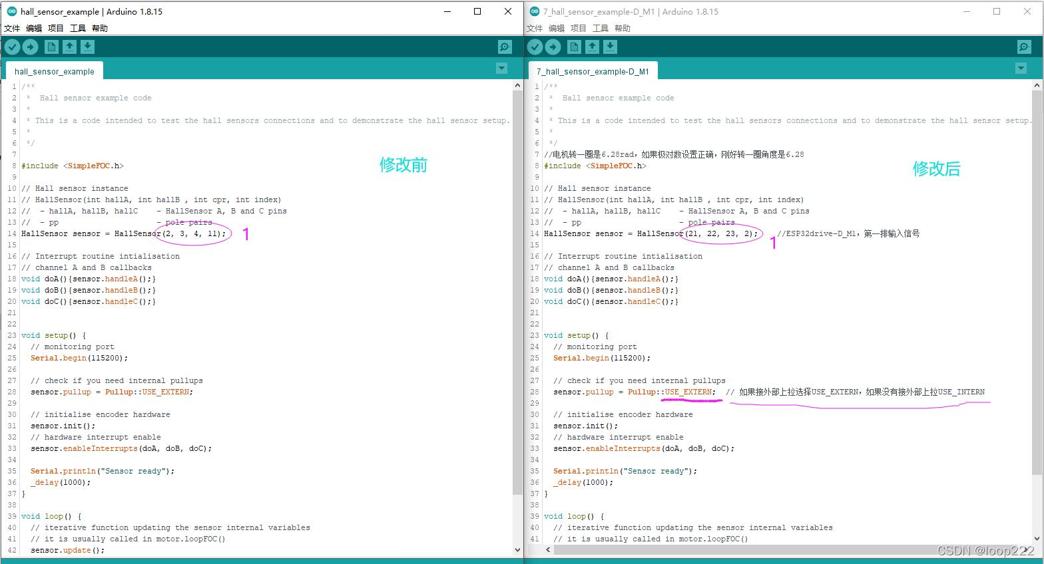The width and height of the screenshot is (1044, 564).
Task: Click scroll-up arrow in hall_sensor_example editor
Action: pos(517,86)
